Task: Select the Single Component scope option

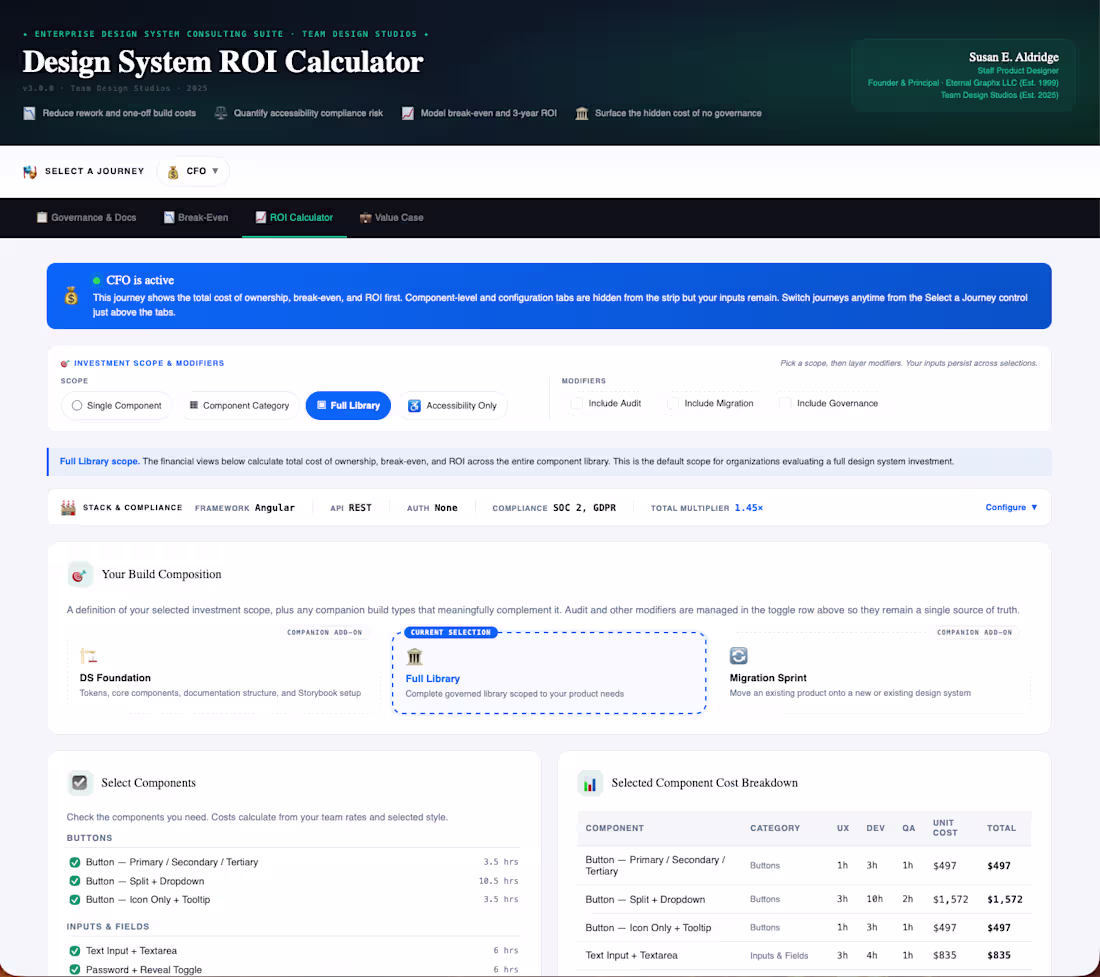Action: pos(116,405)
